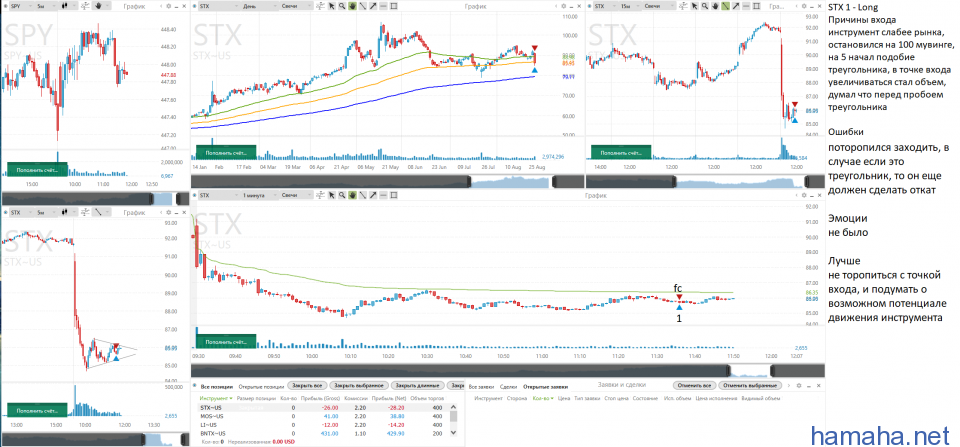The width and height of the screenshot is (960, 447).
Task: Toggle the active line tool in STX 15m chart
Action: click(726, 6)
